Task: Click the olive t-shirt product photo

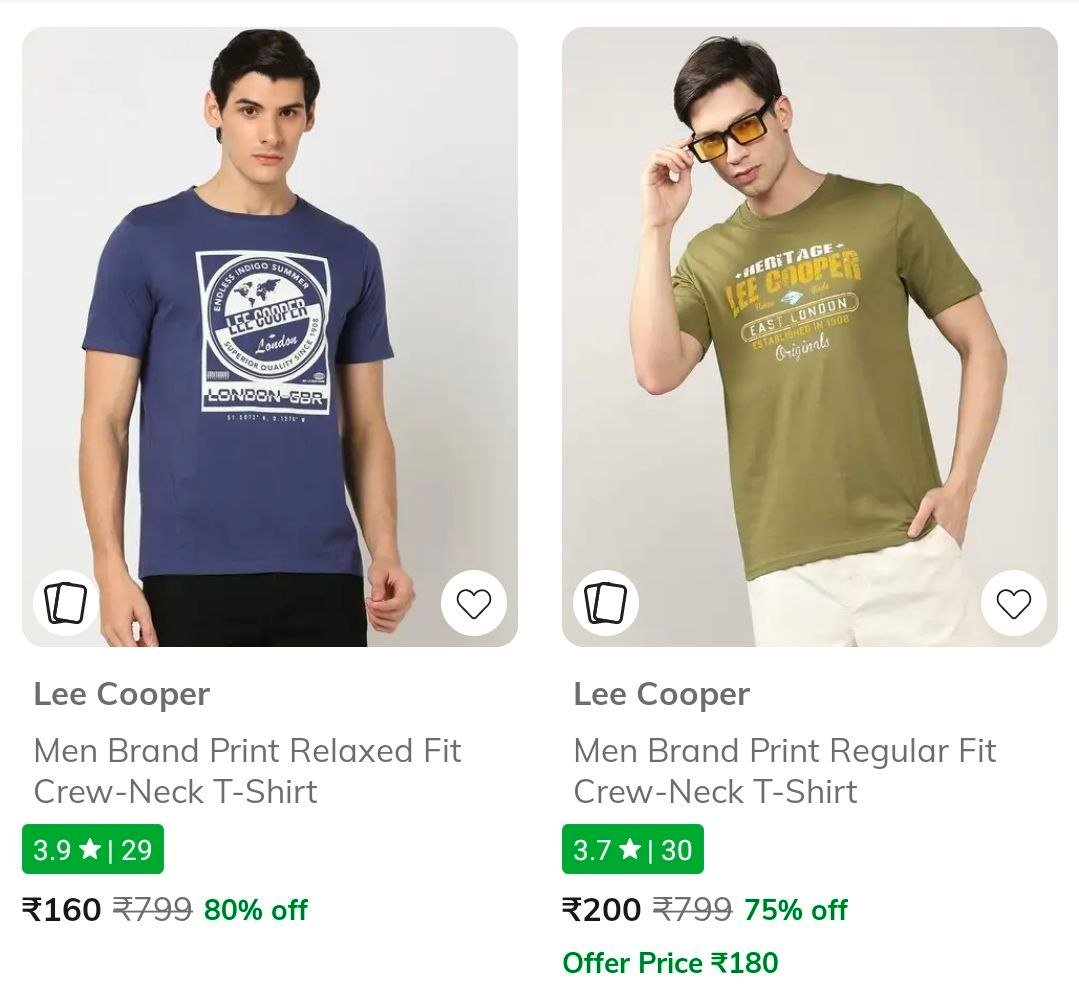Action: pos(810,330)
